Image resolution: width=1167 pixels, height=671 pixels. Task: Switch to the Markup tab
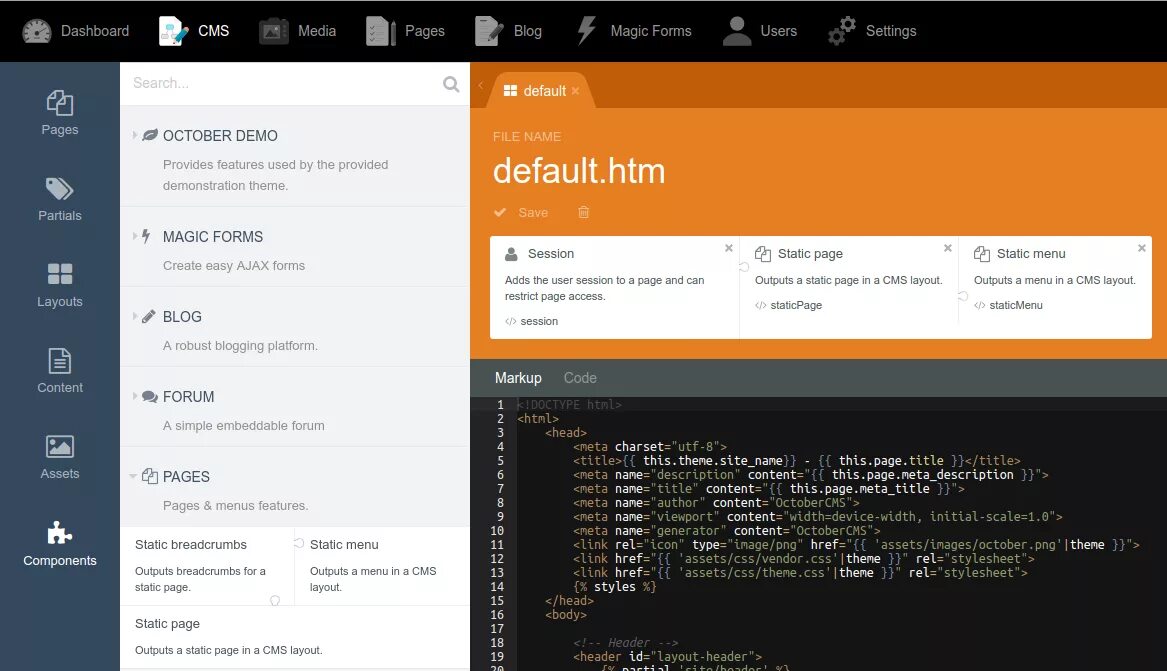pyautogui.click(x=518, y=378)
